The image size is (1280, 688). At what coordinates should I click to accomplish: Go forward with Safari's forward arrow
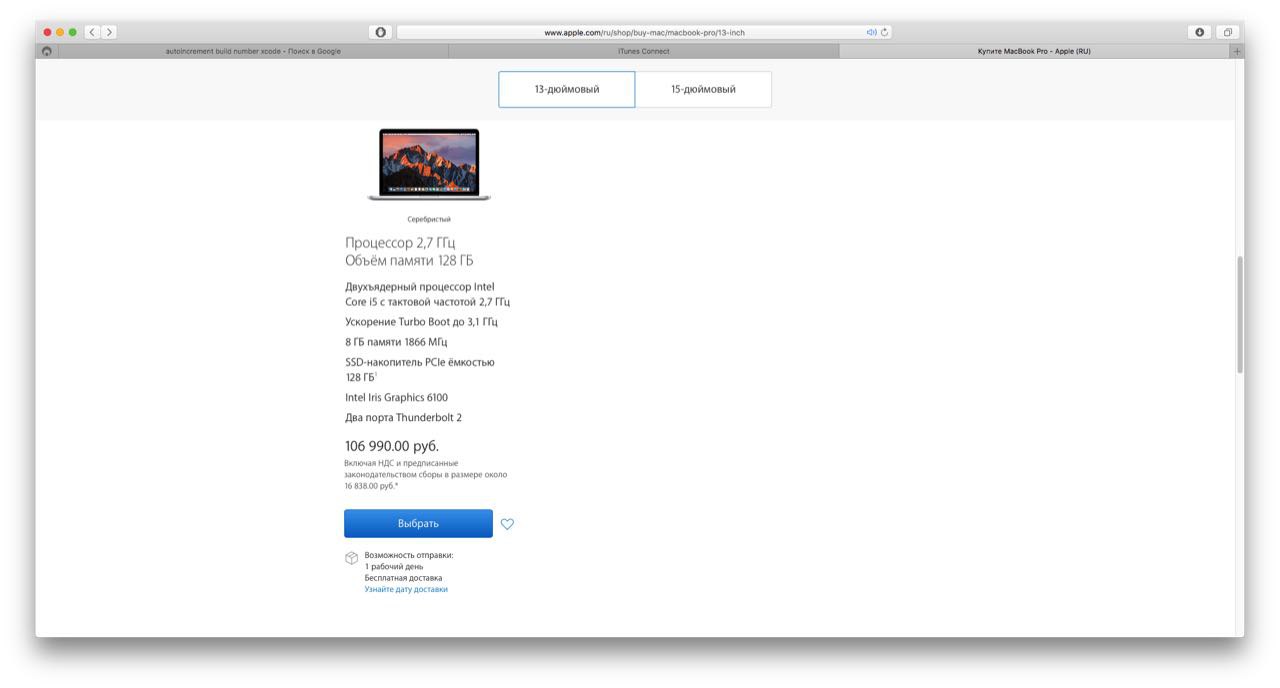click(x=109, y=32)
